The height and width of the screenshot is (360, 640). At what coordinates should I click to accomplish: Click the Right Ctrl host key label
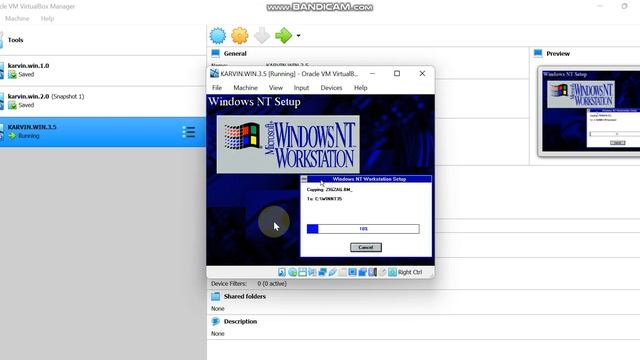[410, 272]
